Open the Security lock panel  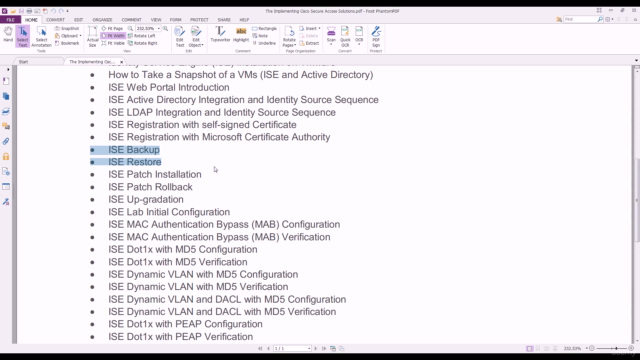click(x=6, y=156)
